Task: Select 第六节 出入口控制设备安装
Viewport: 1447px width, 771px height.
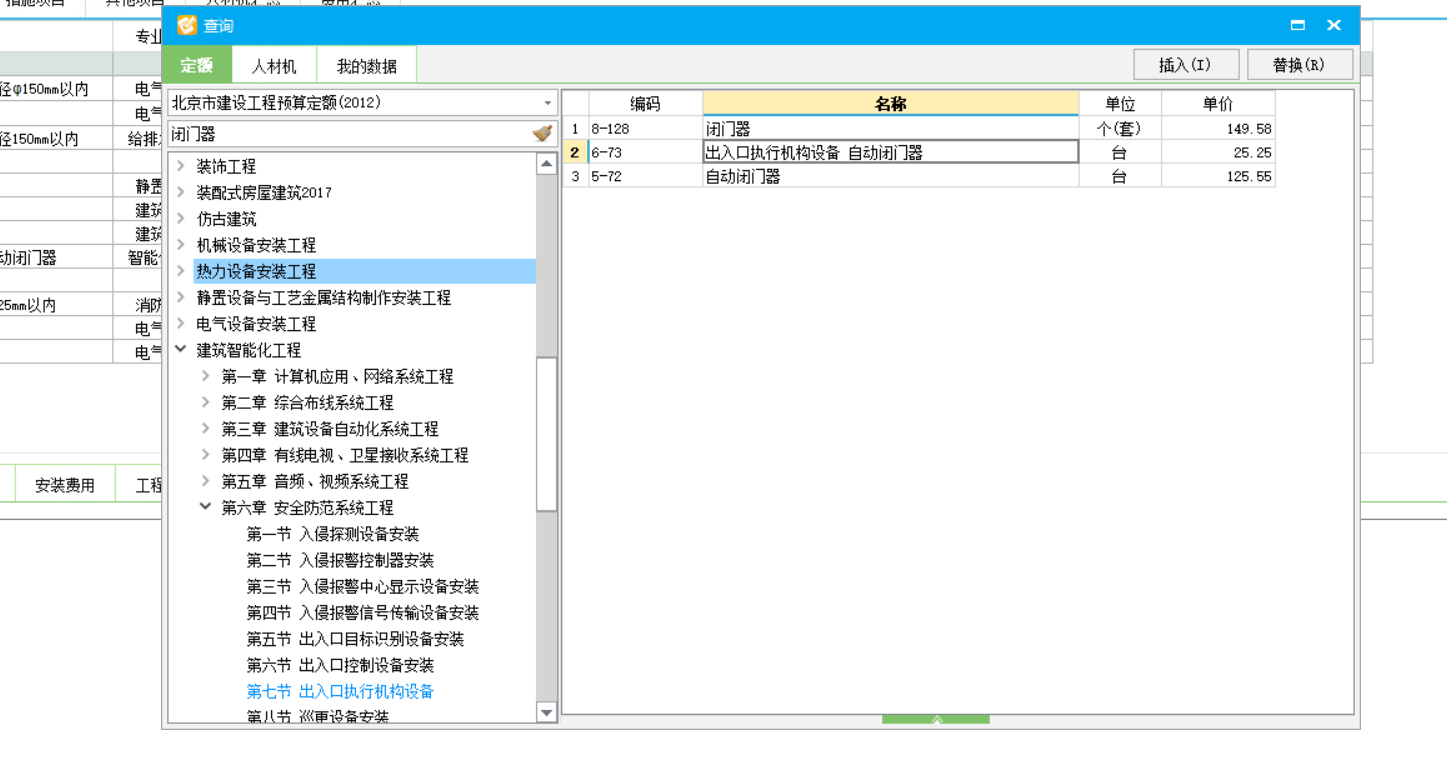Action: 340,665
